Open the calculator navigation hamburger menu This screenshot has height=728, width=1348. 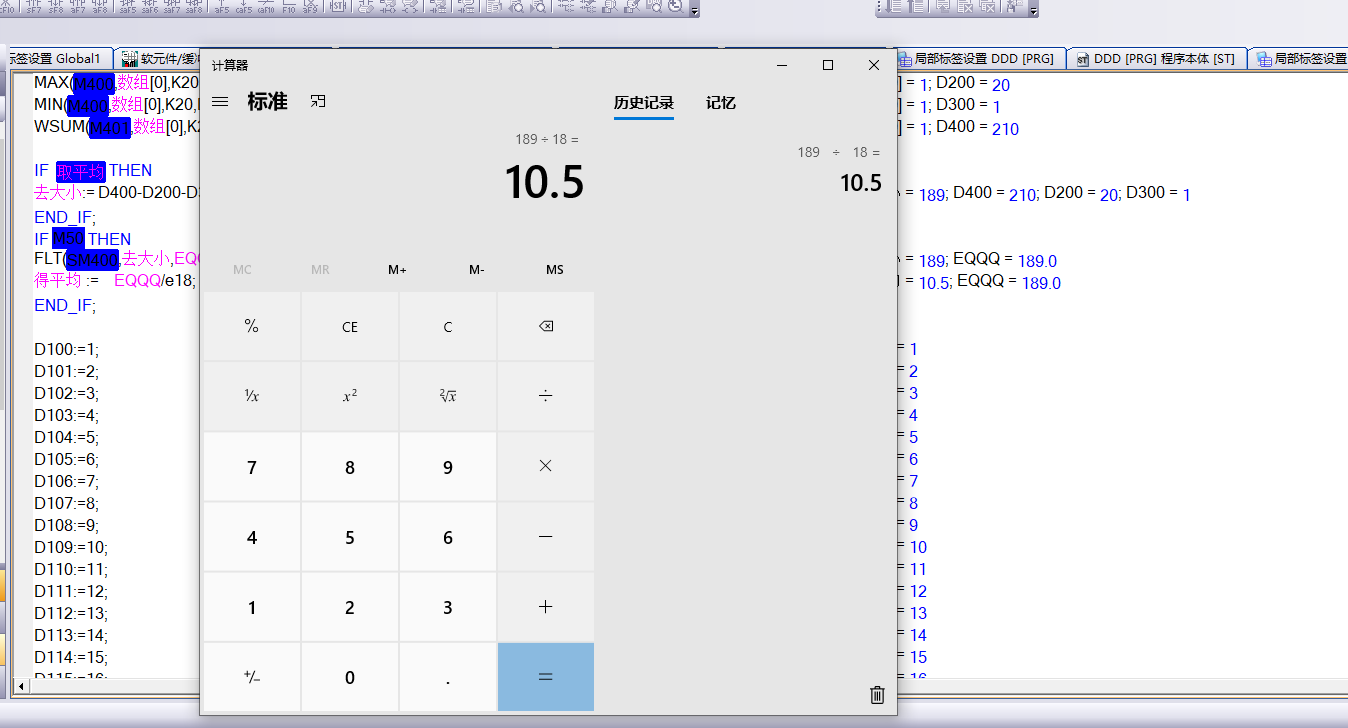click(221, 102)
